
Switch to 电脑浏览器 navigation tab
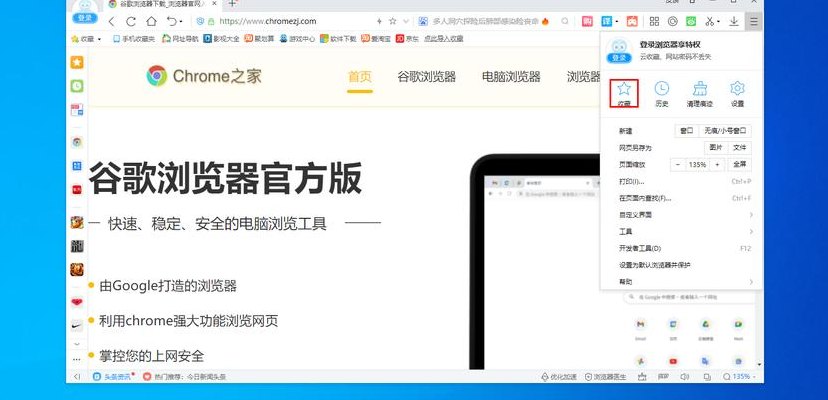(x=511, y=77)
